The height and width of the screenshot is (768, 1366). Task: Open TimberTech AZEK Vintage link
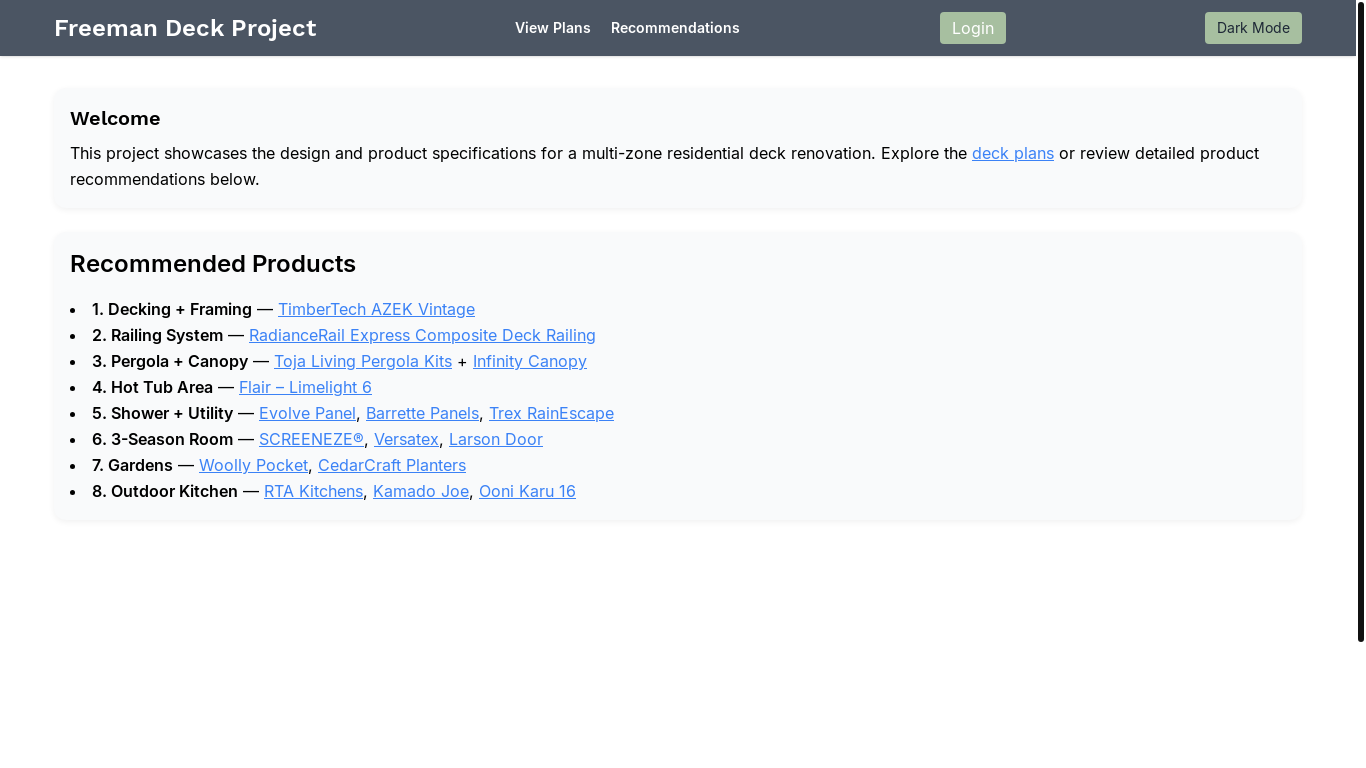coord(376,309)
